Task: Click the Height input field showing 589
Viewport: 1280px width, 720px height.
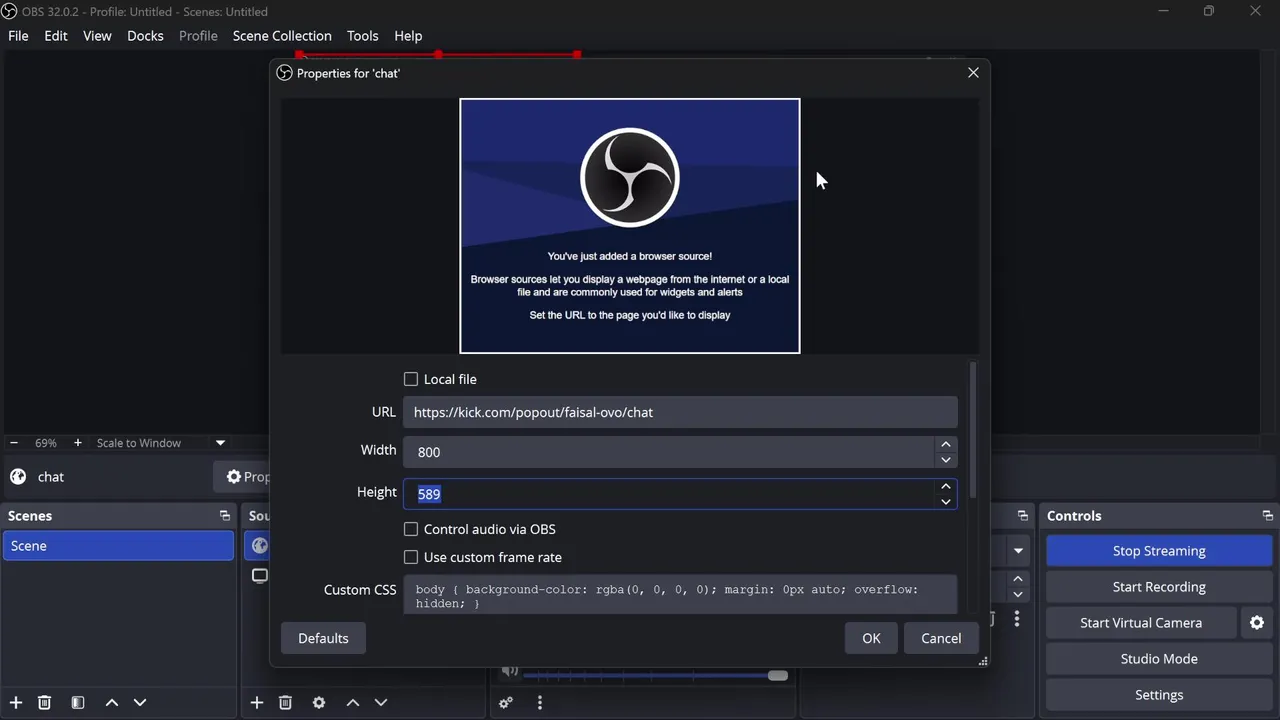Action: tap(669, 494)
